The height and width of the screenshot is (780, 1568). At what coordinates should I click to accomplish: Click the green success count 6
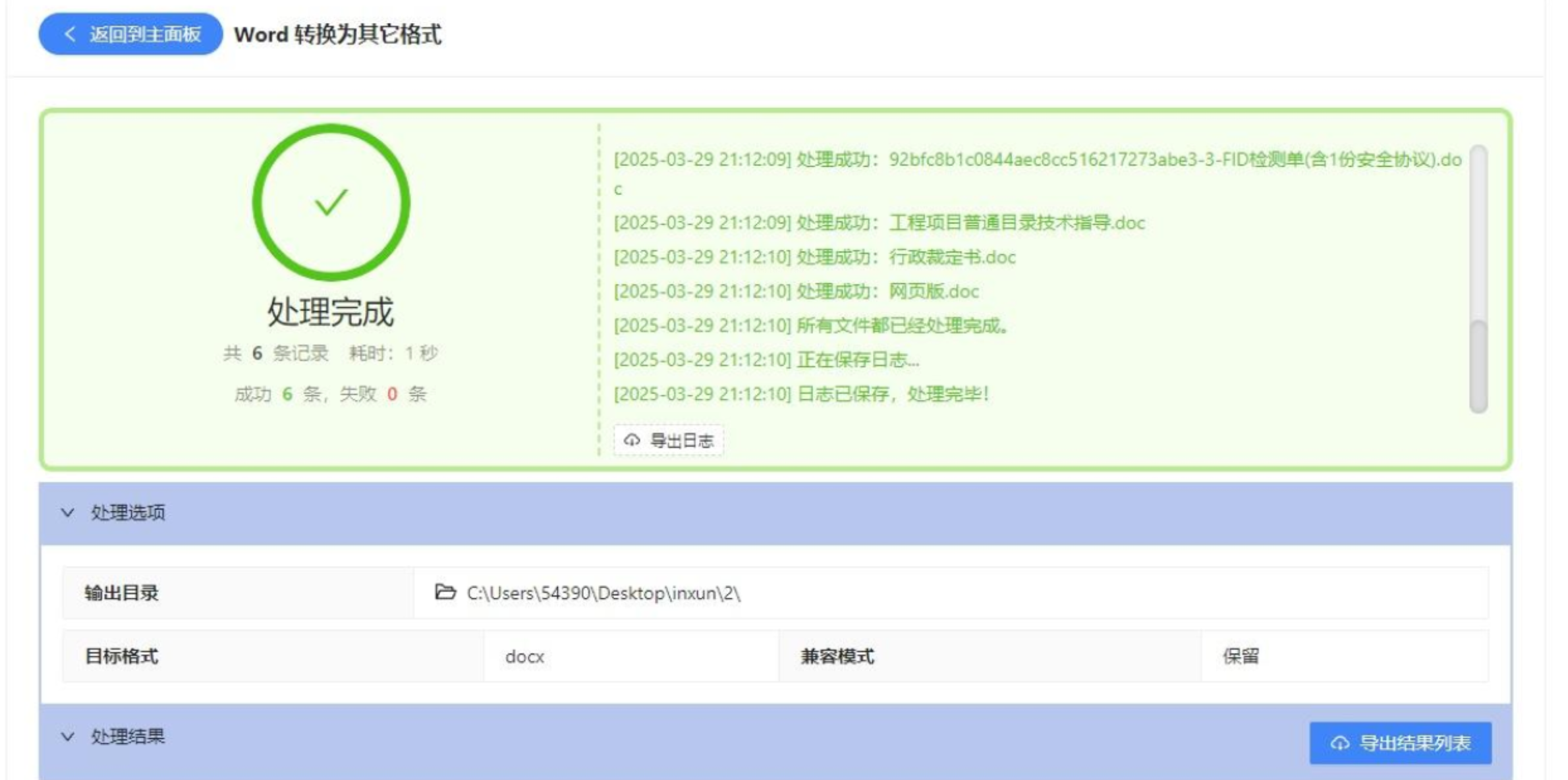point(287,394)
